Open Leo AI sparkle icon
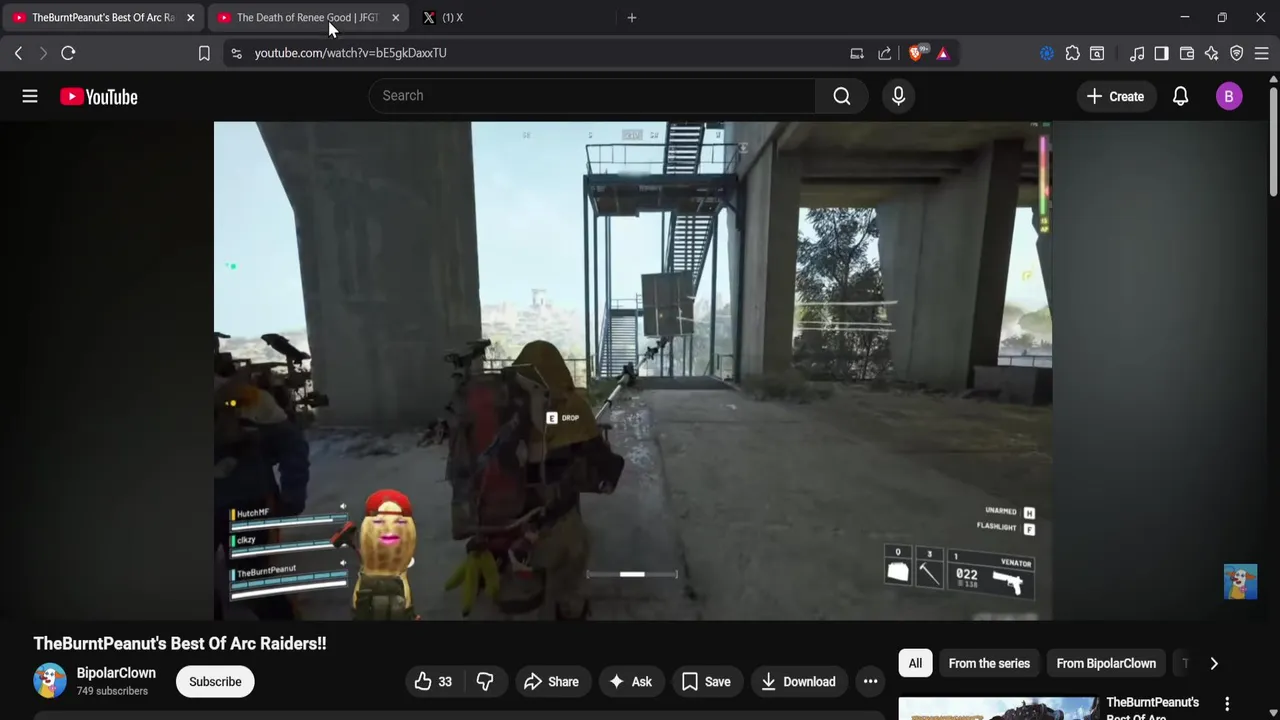 [x=1212, y=53]
